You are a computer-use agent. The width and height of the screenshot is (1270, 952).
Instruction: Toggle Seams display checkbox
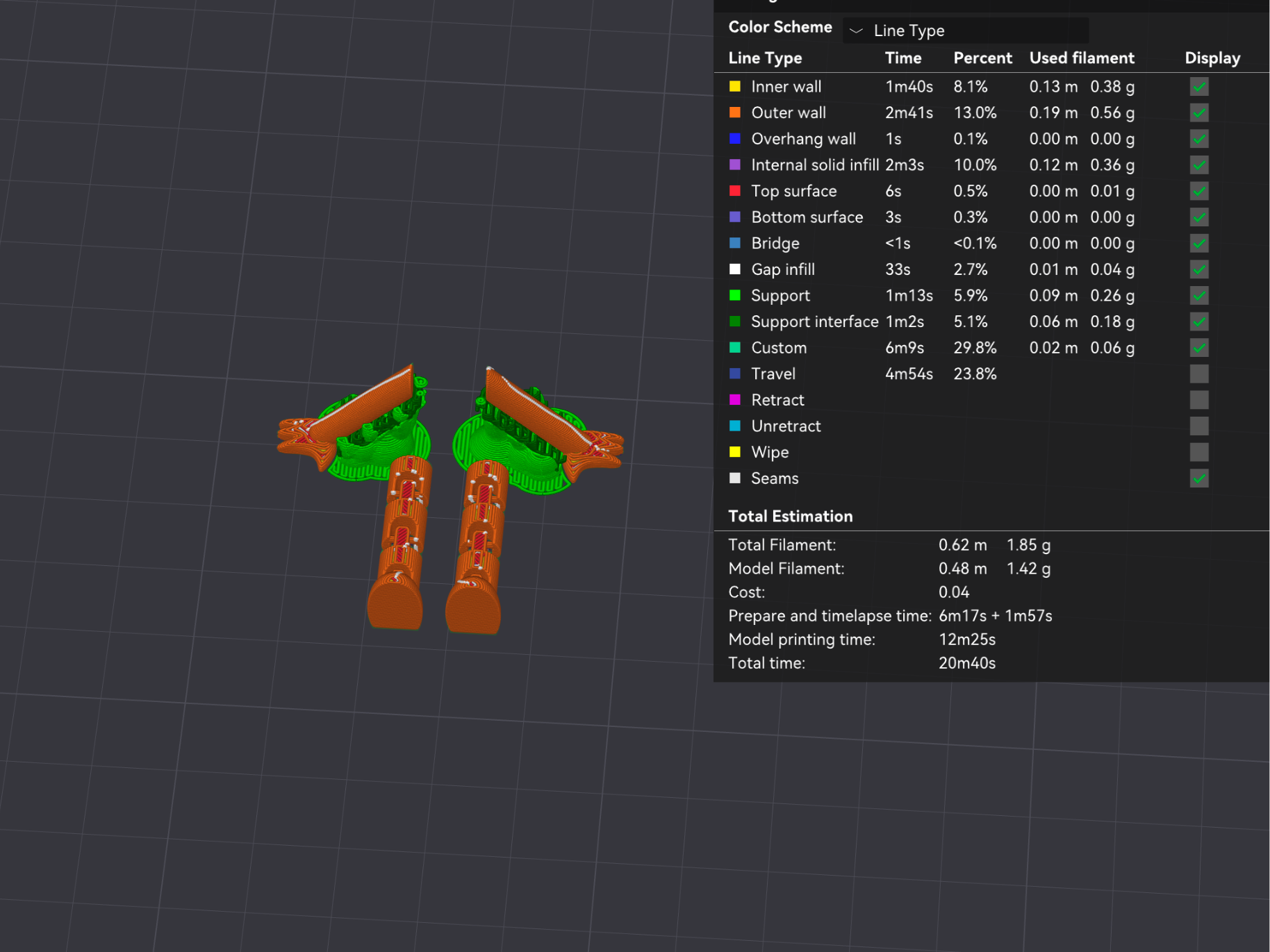coord(1199,478)
